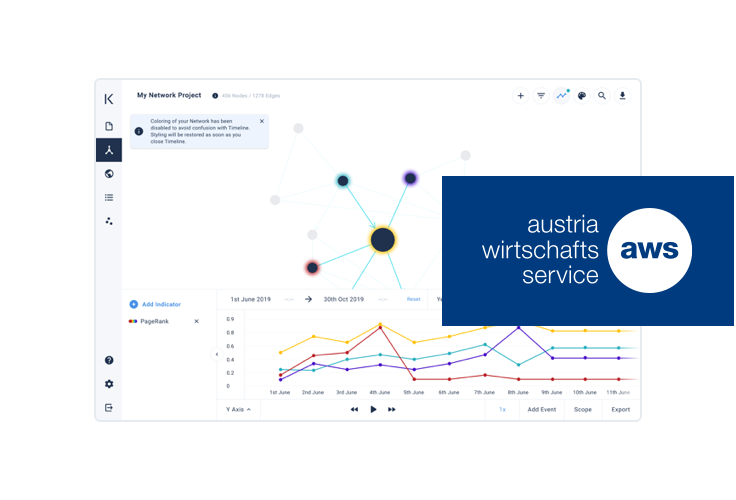Remove the PageRank indicator
736x500 pixels.
click(196, 322)
